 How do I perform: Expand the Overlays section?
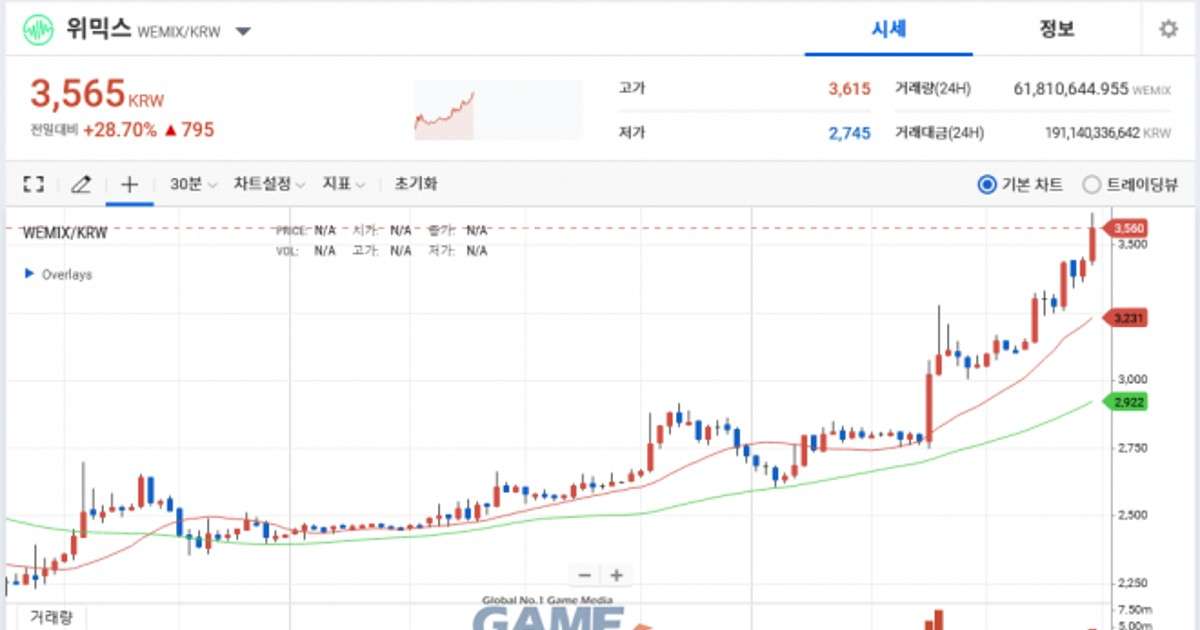coord(58,274)
